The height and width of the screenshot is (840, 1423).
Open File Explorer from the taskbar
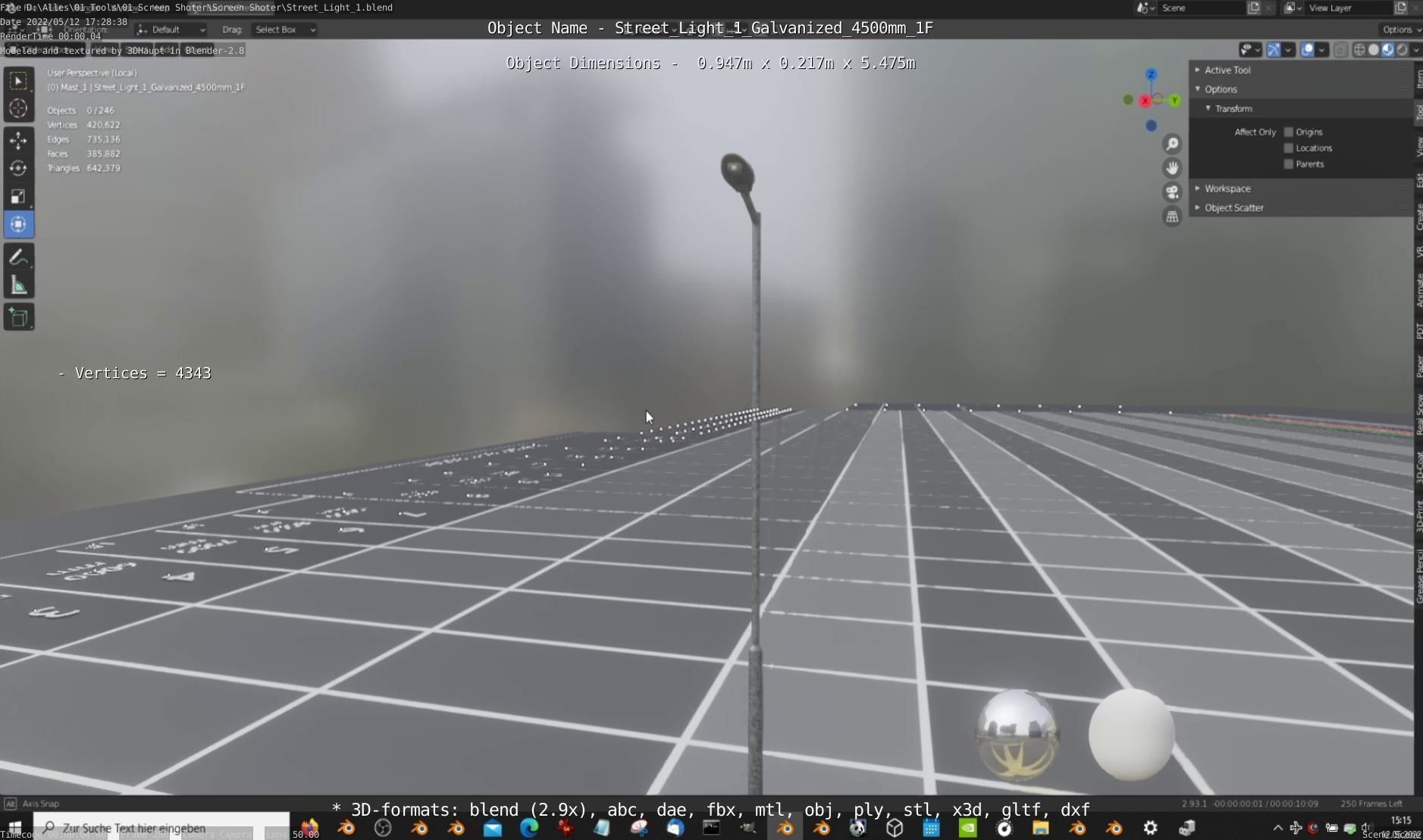[1040, 828]
